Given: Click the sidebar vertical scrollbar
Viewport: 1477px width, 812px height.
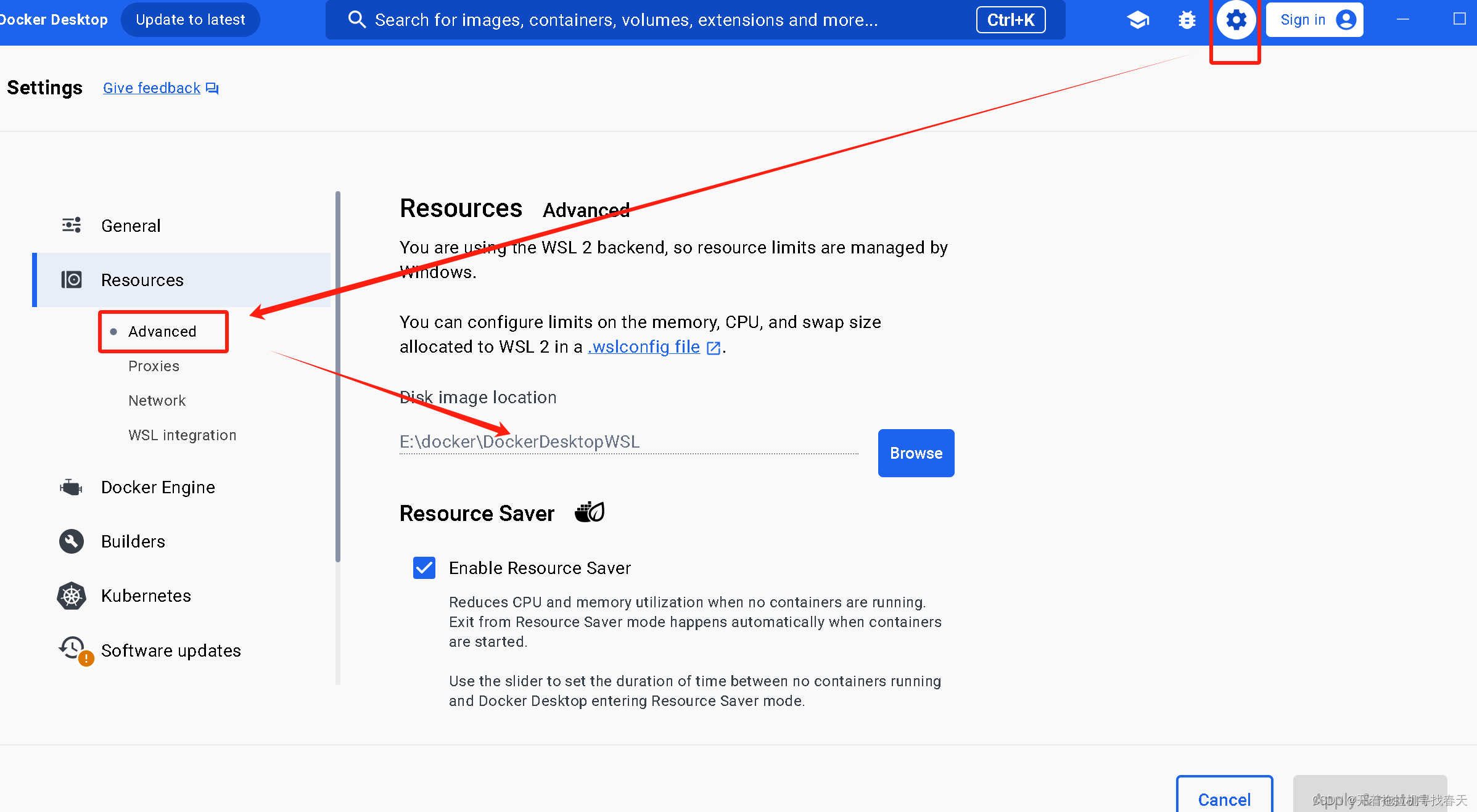Looking at the screenshot, I should click(x=338, y=376).
